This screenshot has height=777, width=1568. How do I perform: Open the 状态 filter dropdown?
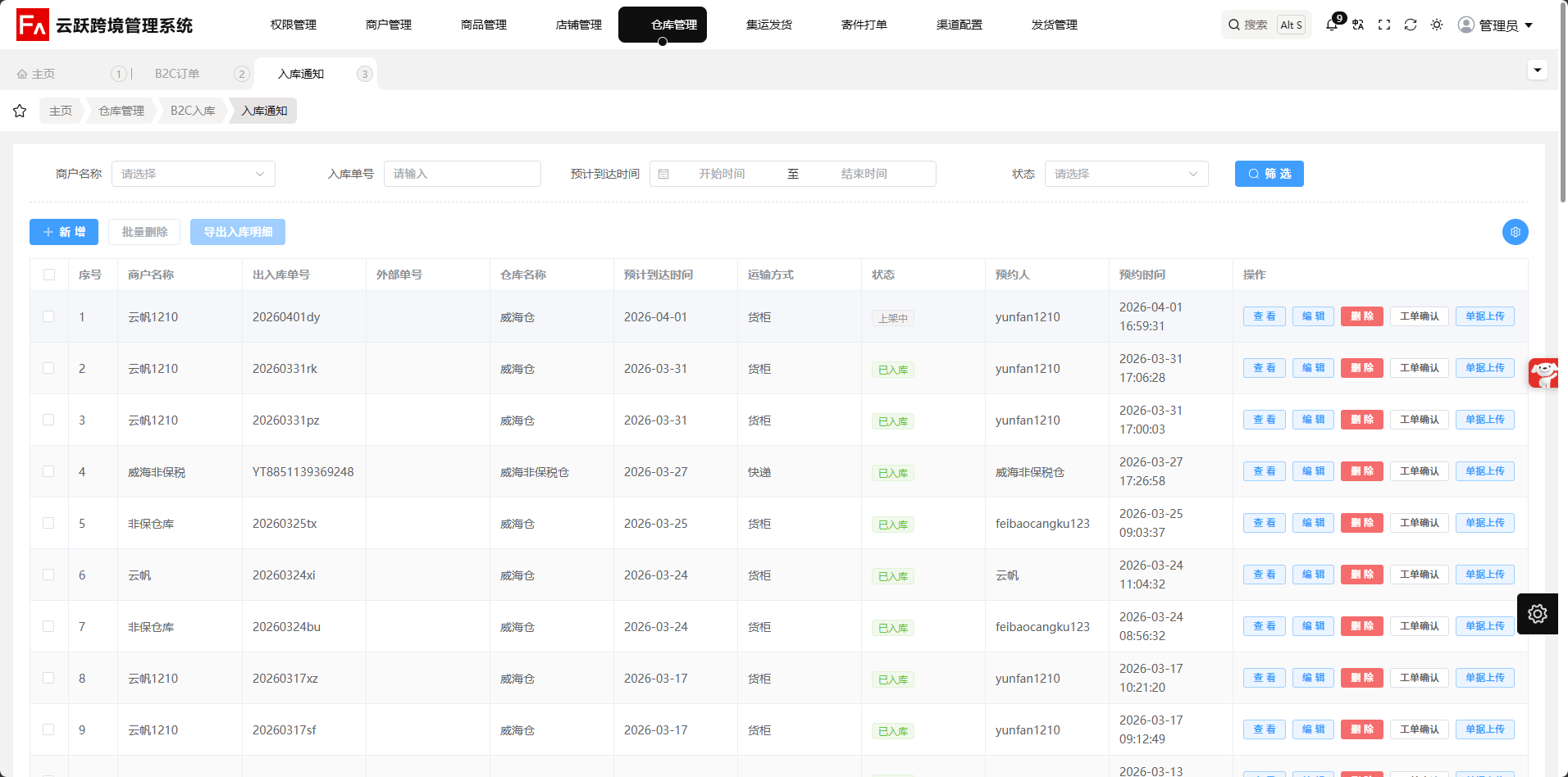pos(1127,174)
